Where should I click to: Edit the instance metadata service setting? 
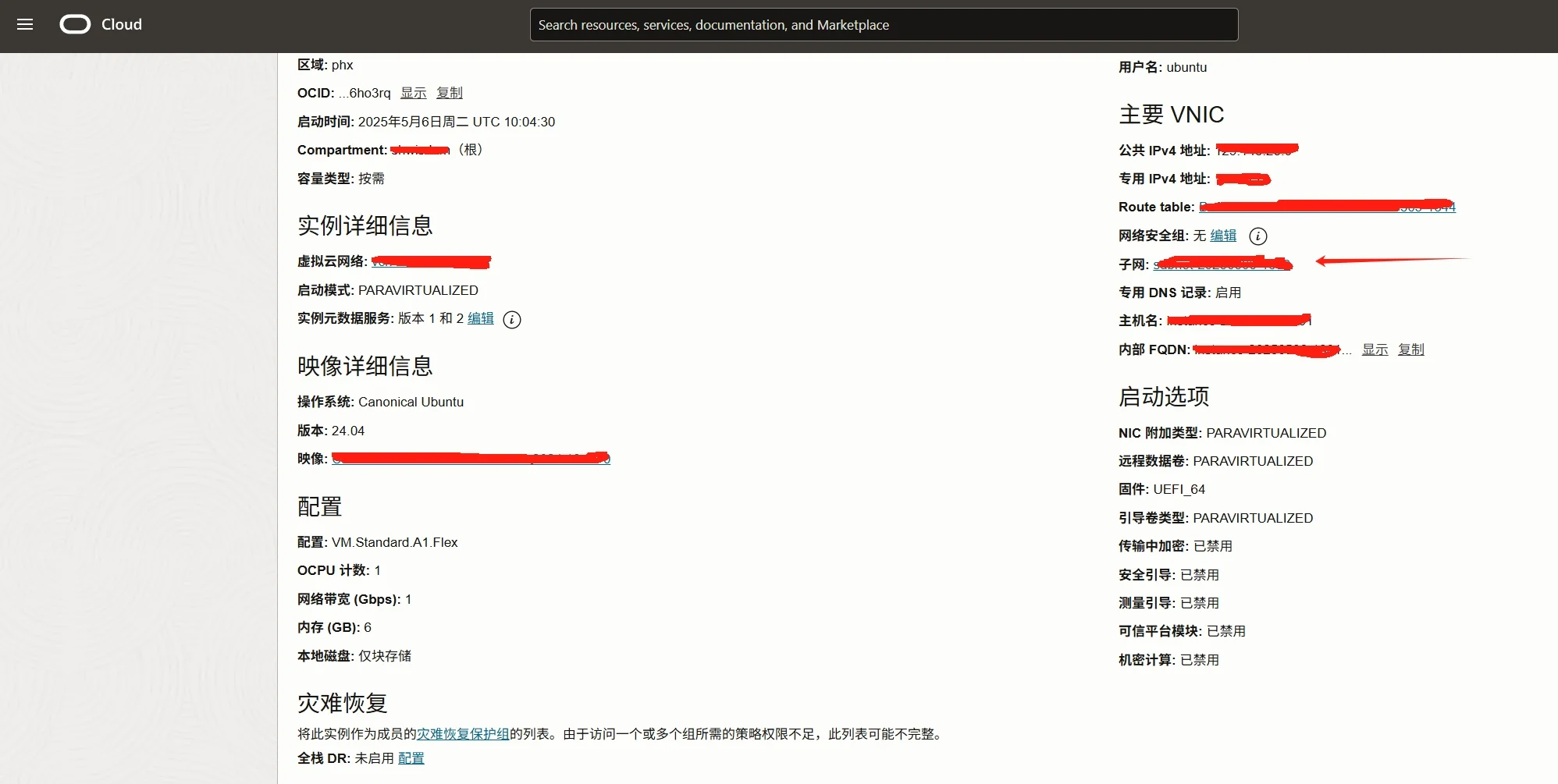pyautogui.click(x=481, y=318)
